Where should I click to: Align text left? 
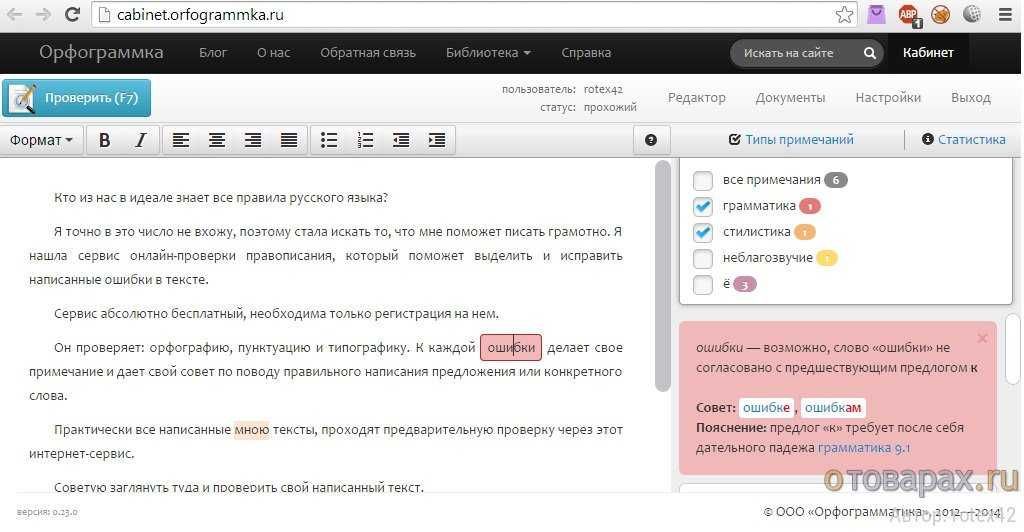181,140
